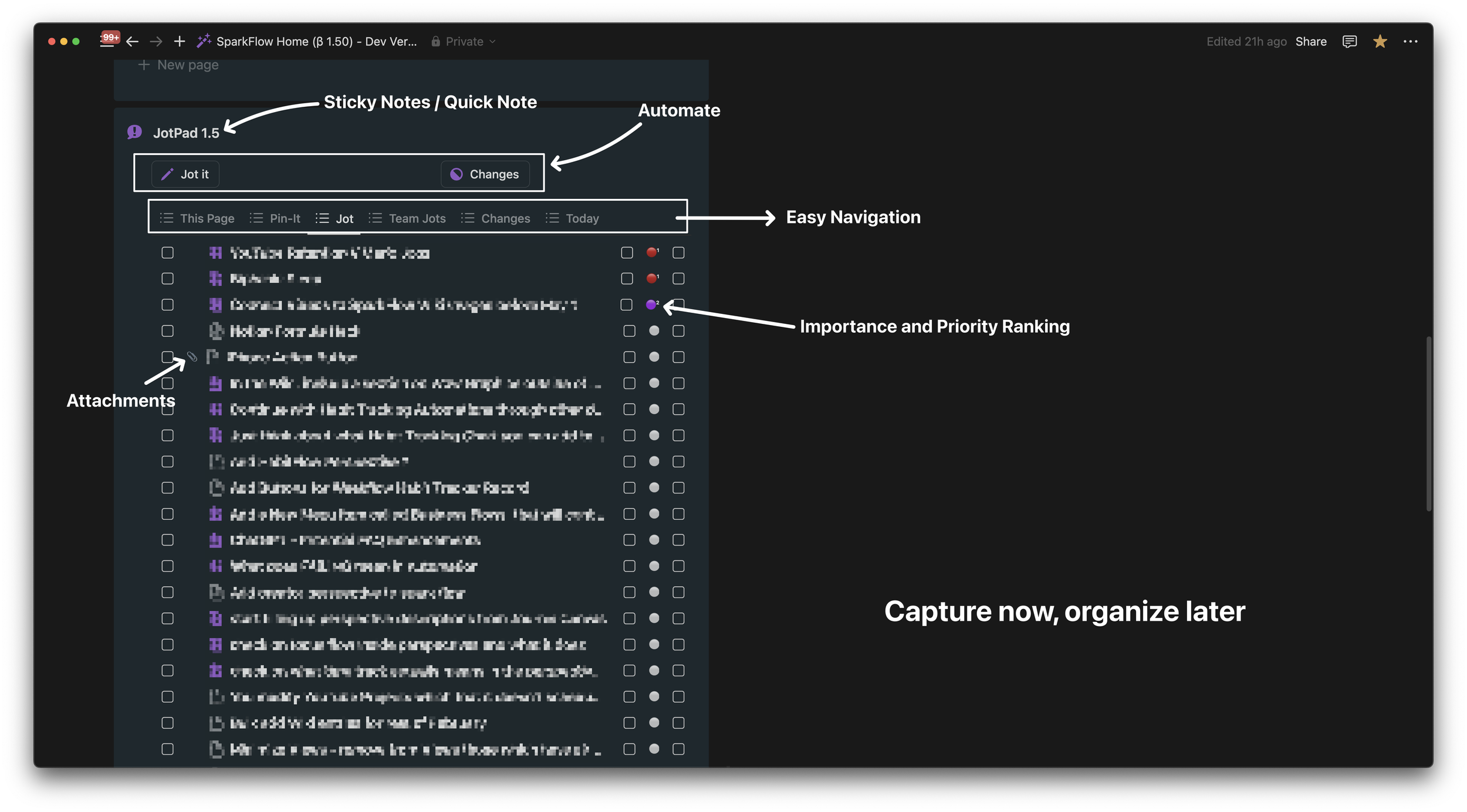
Task: Toggle the favorite star icon
Action: pyautogui.click(x=1380, y=42)
